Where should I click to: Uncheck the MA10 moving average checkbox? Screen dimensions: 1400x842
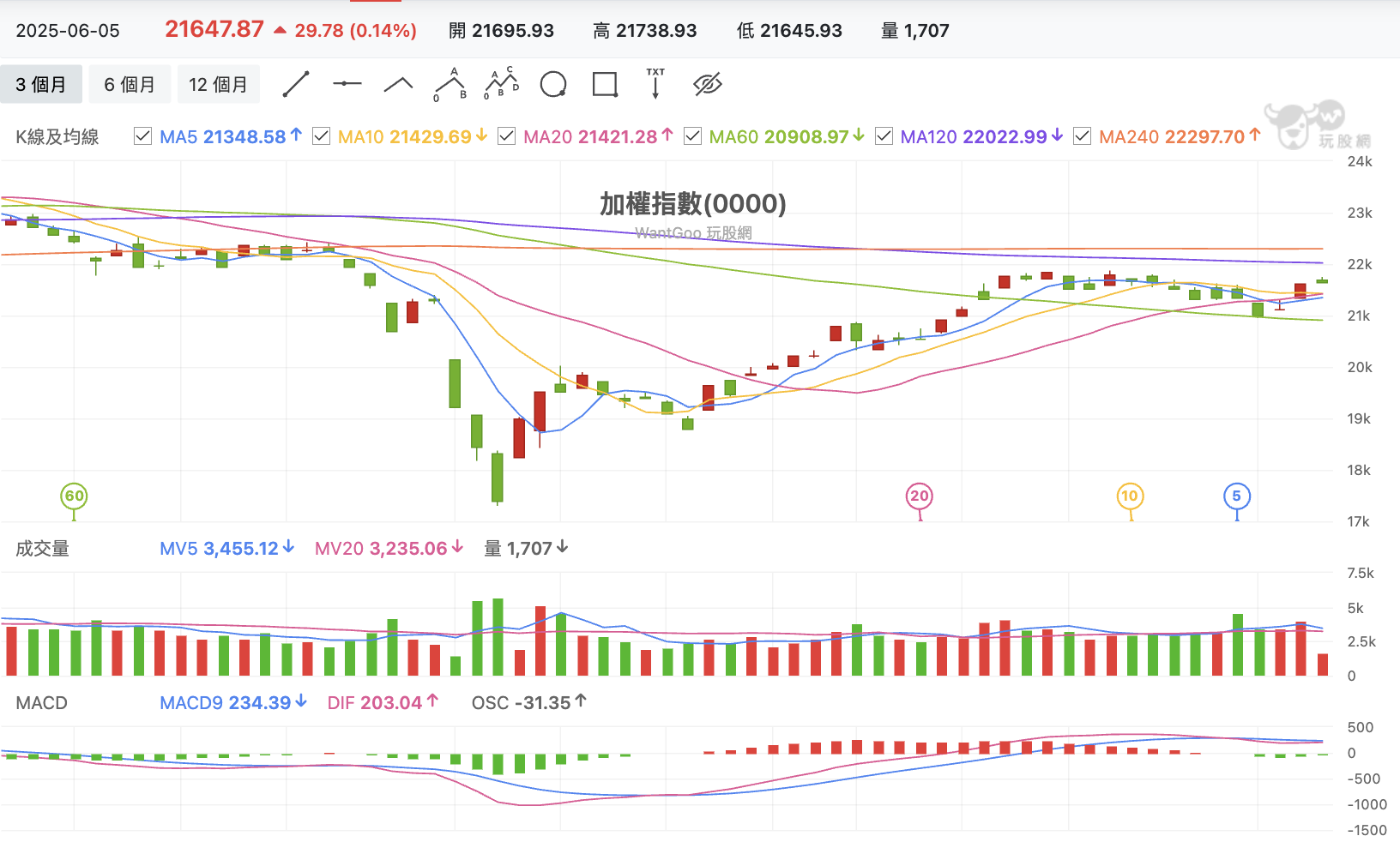(321, 136)
